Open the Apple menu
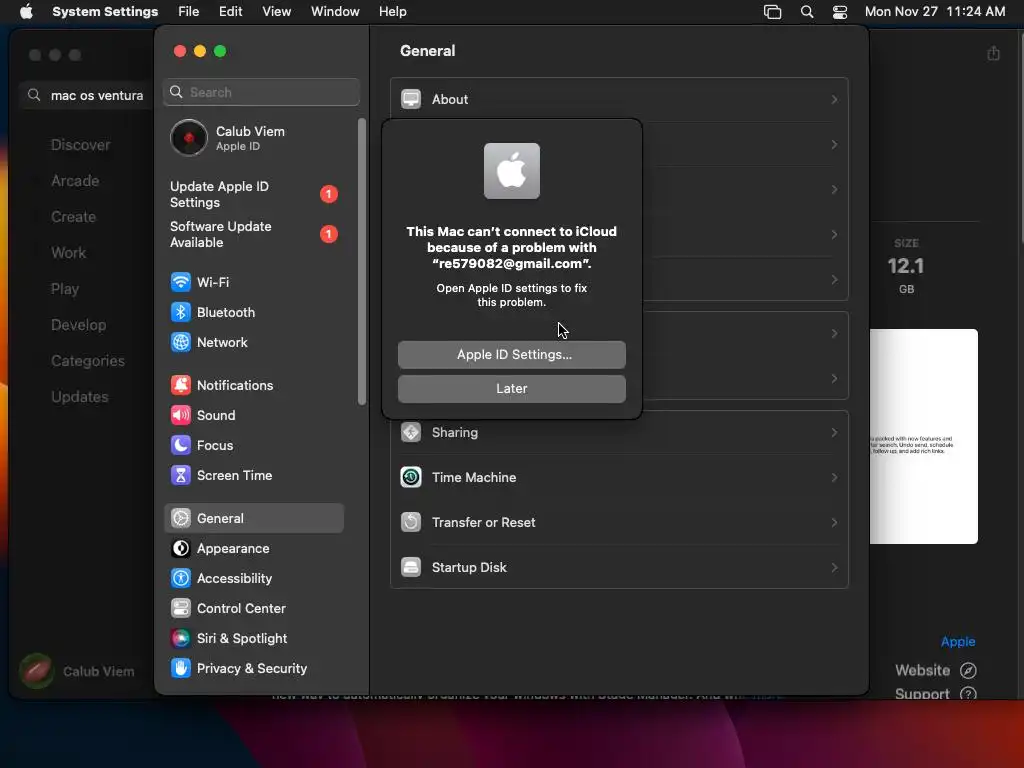Viewport: 1024px width, 768px height. 26,12
